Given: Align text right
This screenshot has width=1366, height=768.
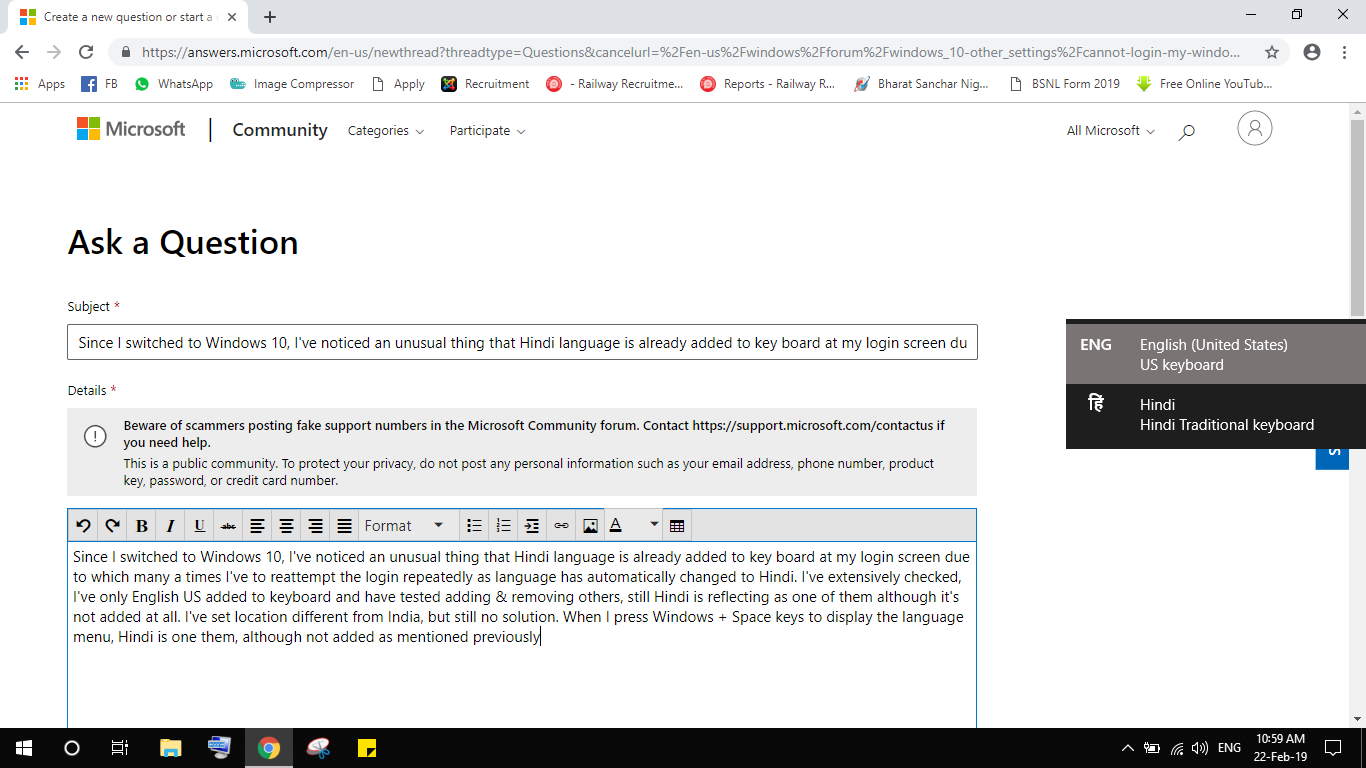Looking at the screenshot, I should pyautogui.click(x=315, y=525).
